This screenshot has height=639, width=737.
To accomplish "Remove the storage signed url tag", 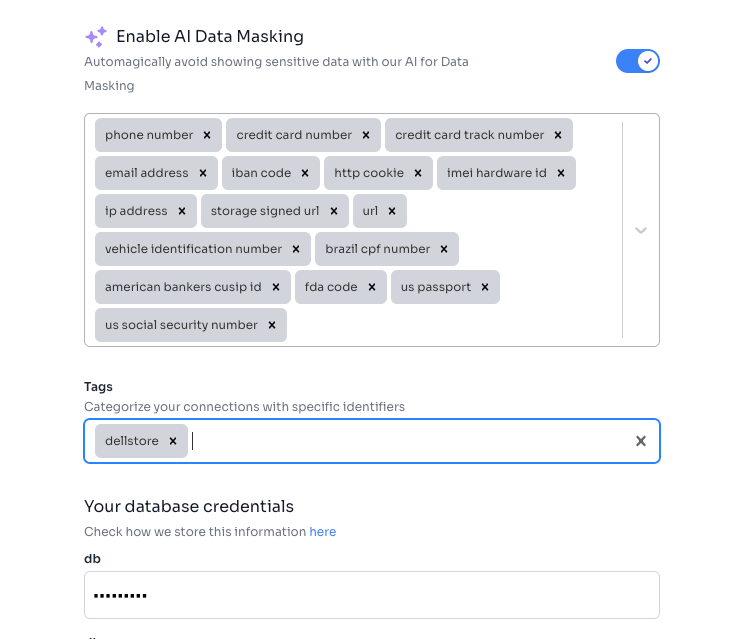I will tap(334, 211).
